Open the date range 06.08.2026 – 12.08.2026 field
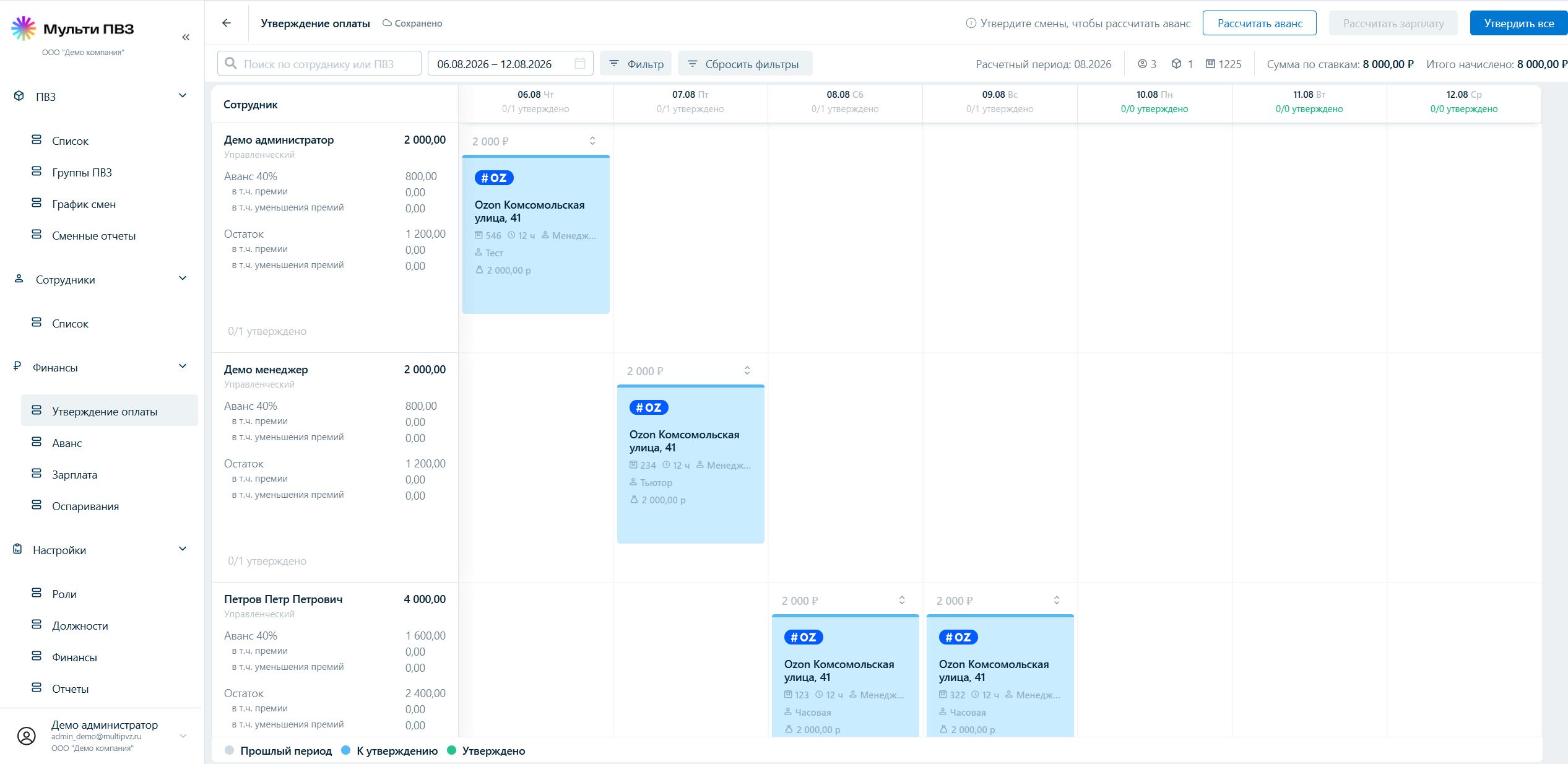Image resolution: width=1568 pixels, height=764 pixels. click(x=511, y=63)
